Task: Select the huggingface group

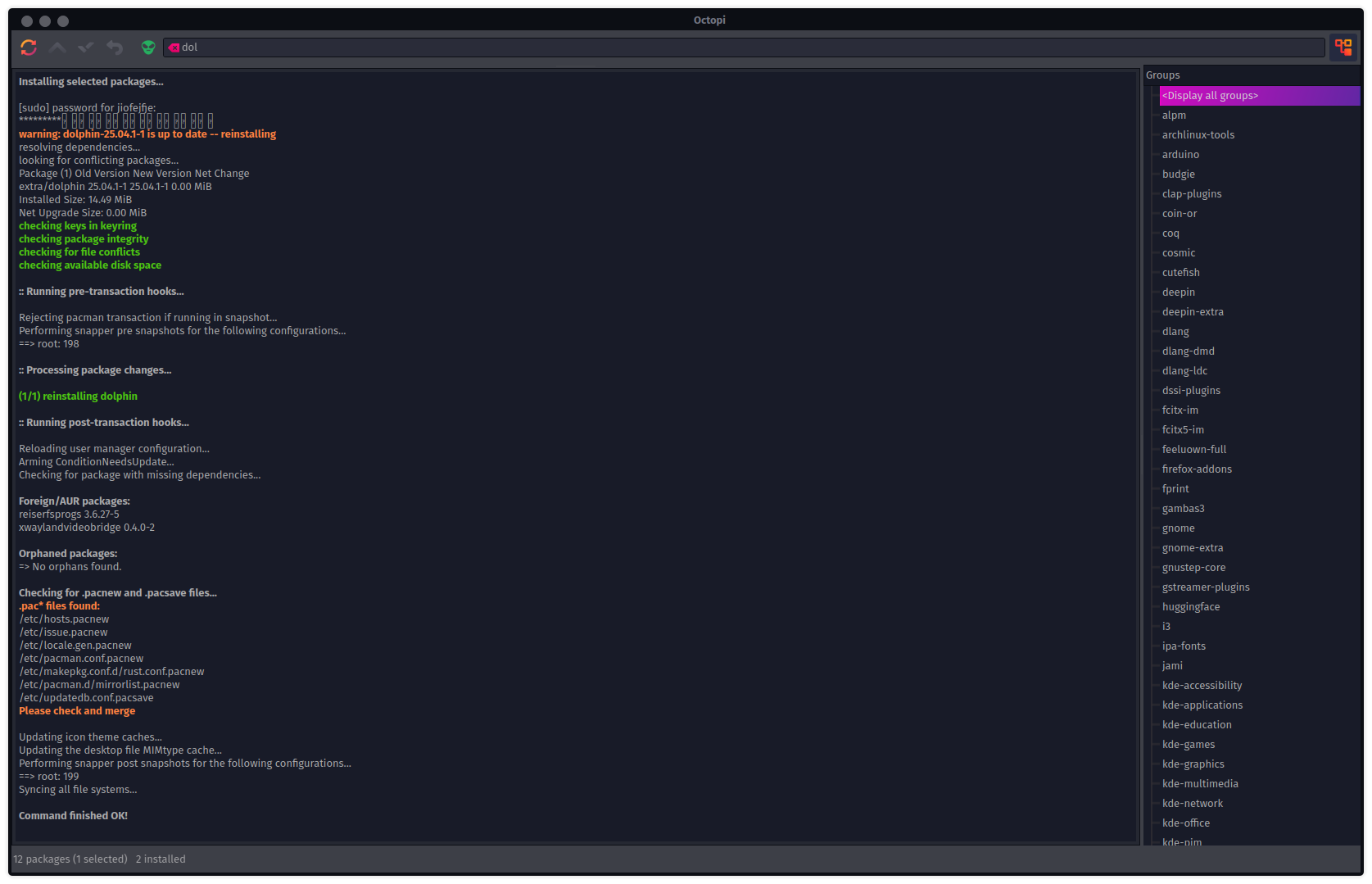Action: click(x=1260, y=607)
